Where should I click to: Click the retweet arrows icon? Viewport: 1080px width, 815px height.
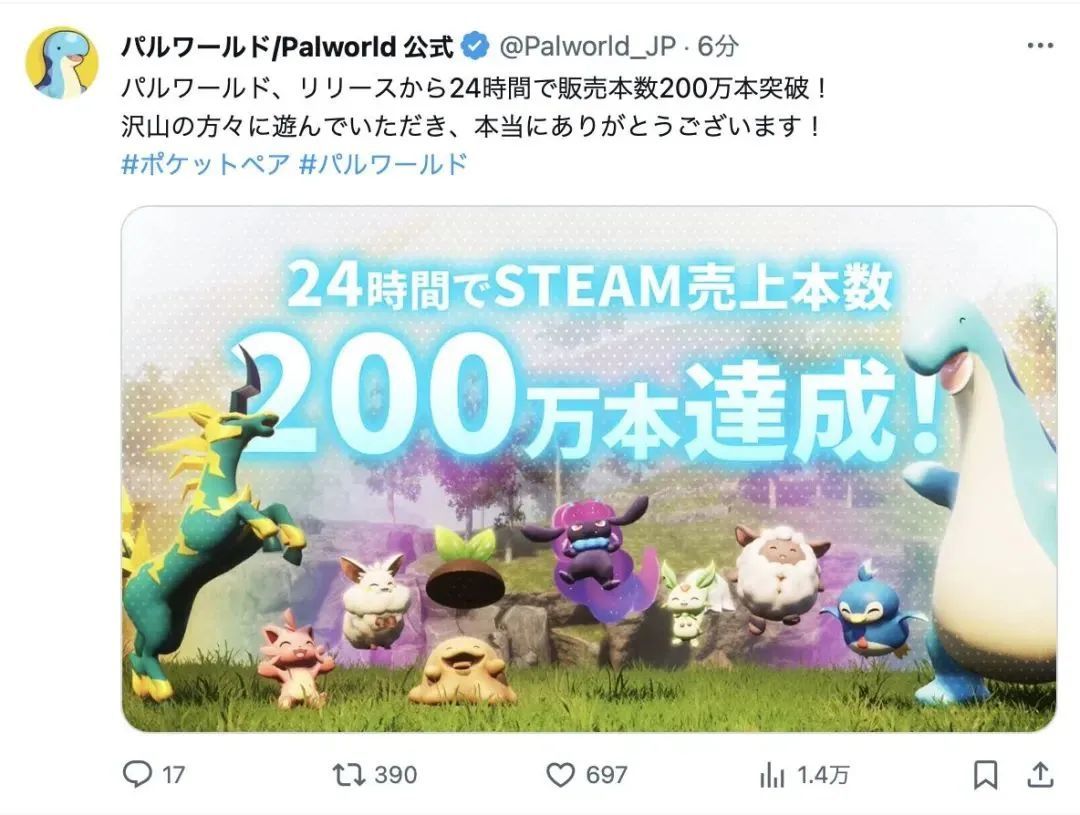[x=349, y=774]
